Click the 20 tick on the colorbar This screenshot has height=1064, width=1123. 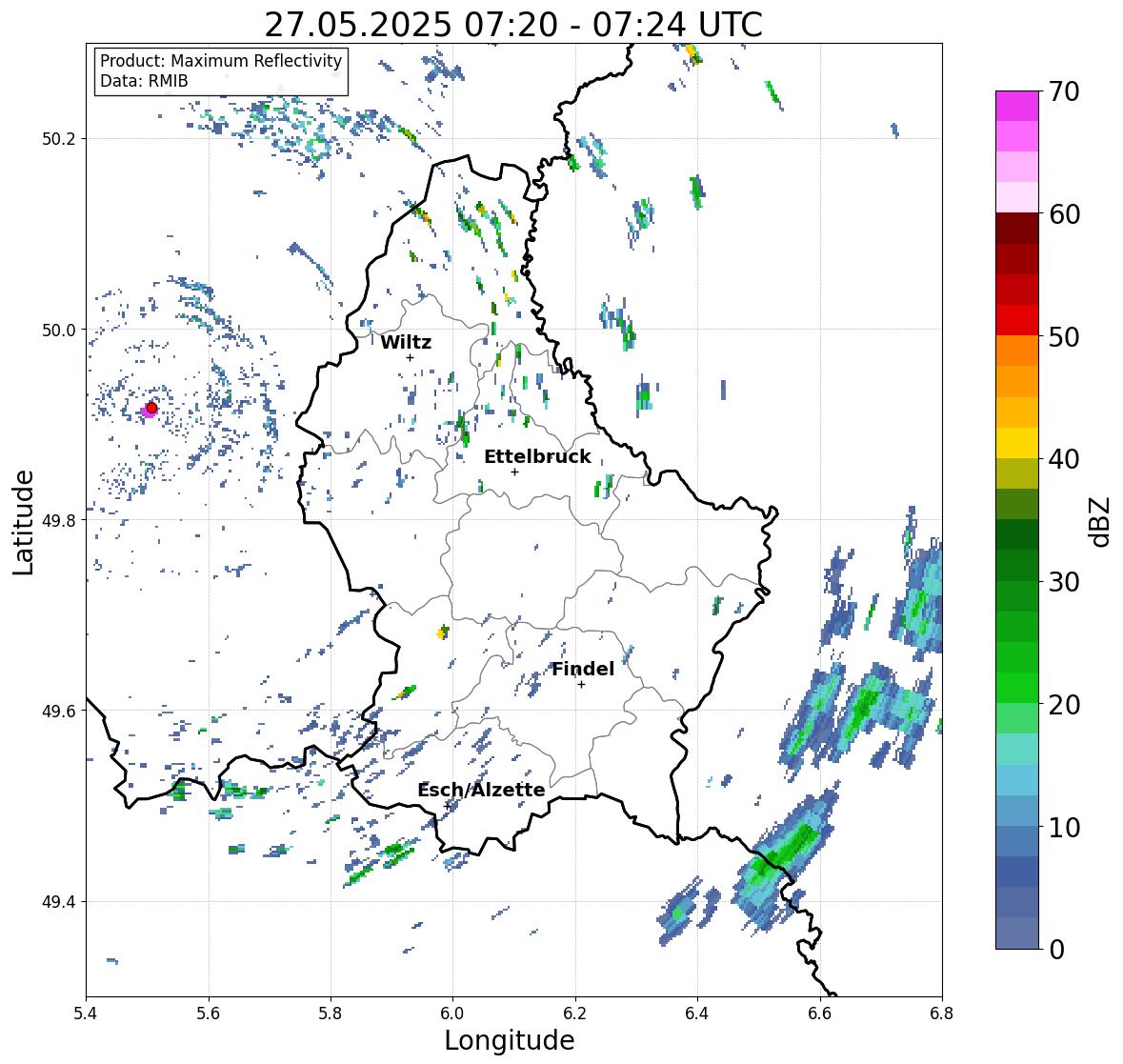click(1064, 705)
